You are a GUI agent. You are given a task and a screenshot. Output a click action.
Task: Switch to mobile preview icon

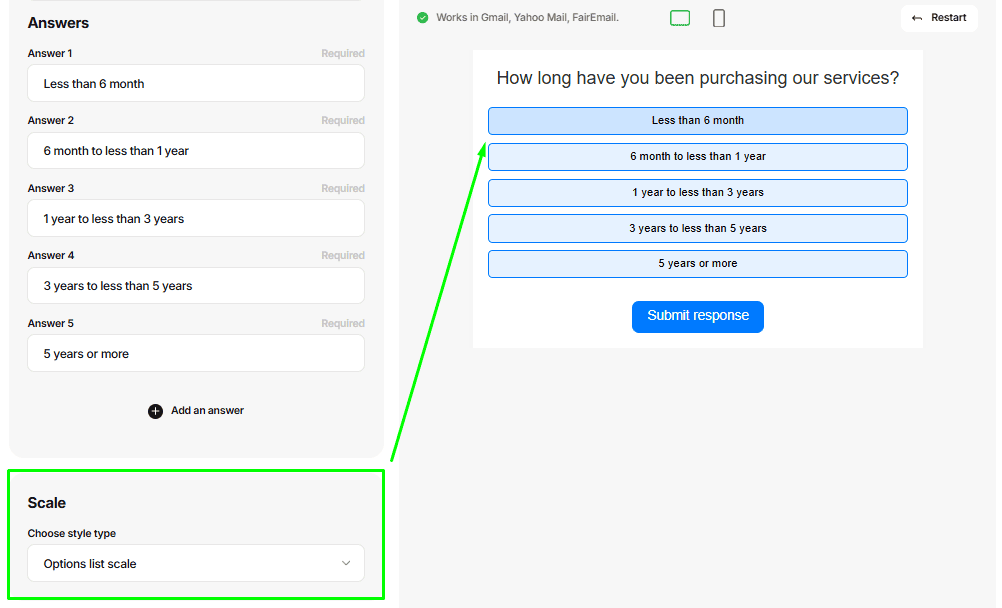point(719,18)
